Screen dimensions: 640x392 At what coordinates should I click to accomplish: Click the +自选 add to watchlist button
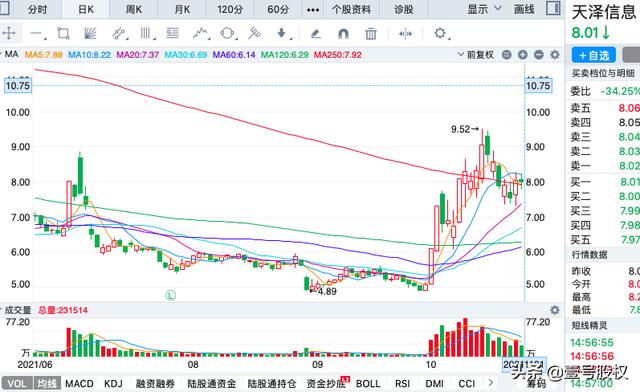tap(593, 55)
